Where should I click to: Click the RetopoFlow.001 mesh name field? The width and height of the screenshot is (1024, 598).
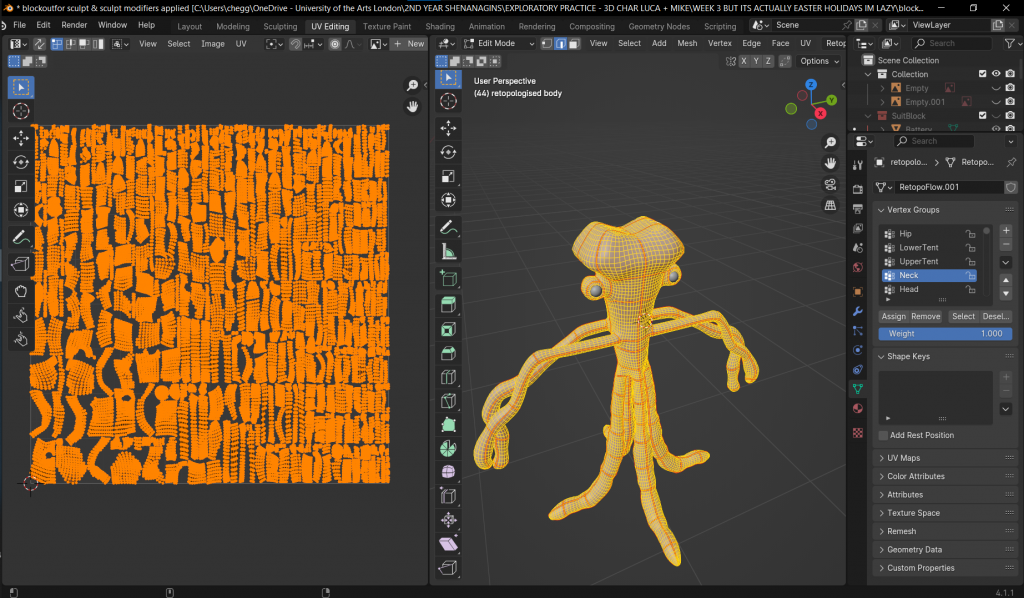(x=950, y=187)
